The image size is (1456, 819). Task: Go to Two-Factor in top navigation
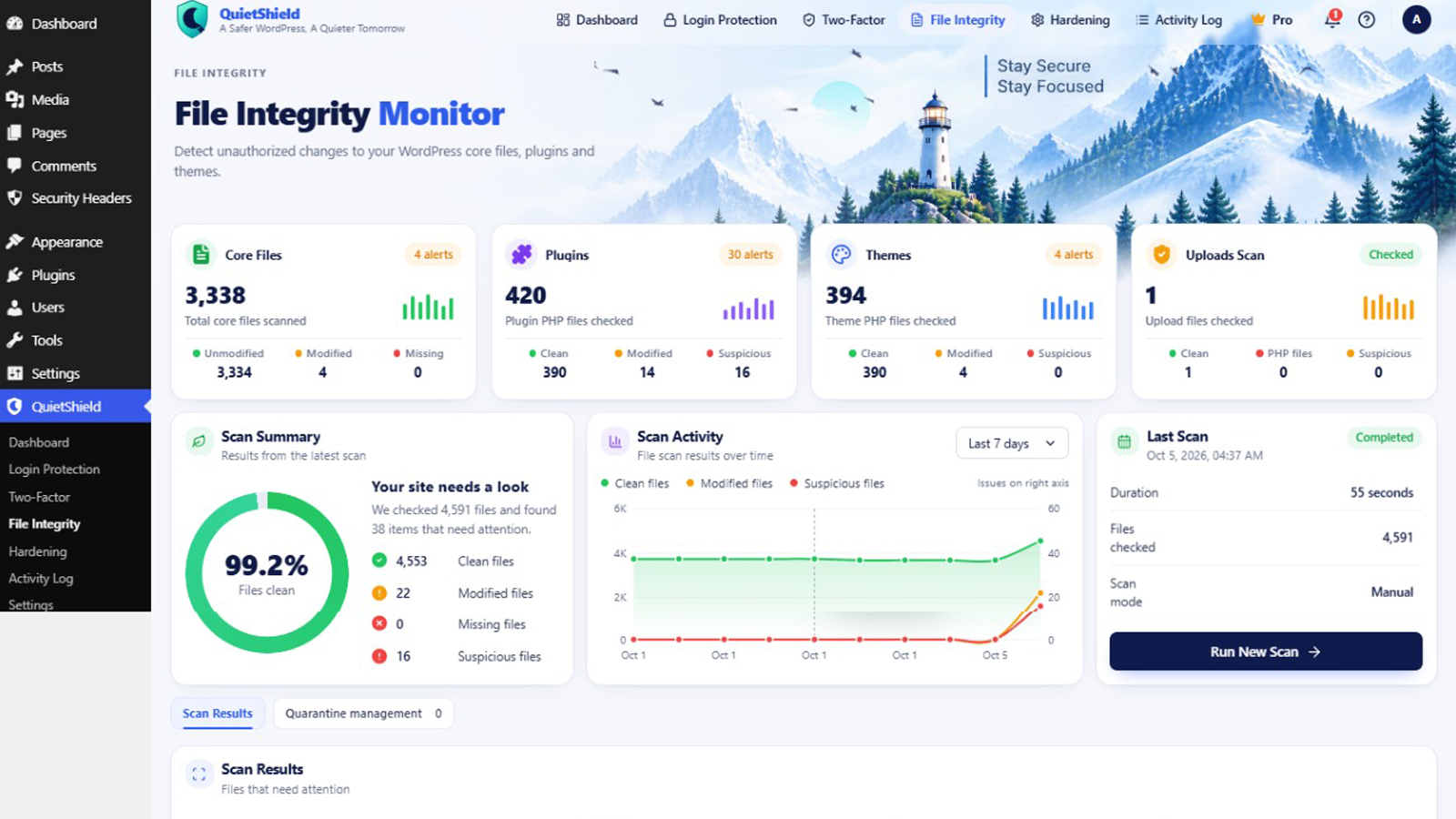844,20
